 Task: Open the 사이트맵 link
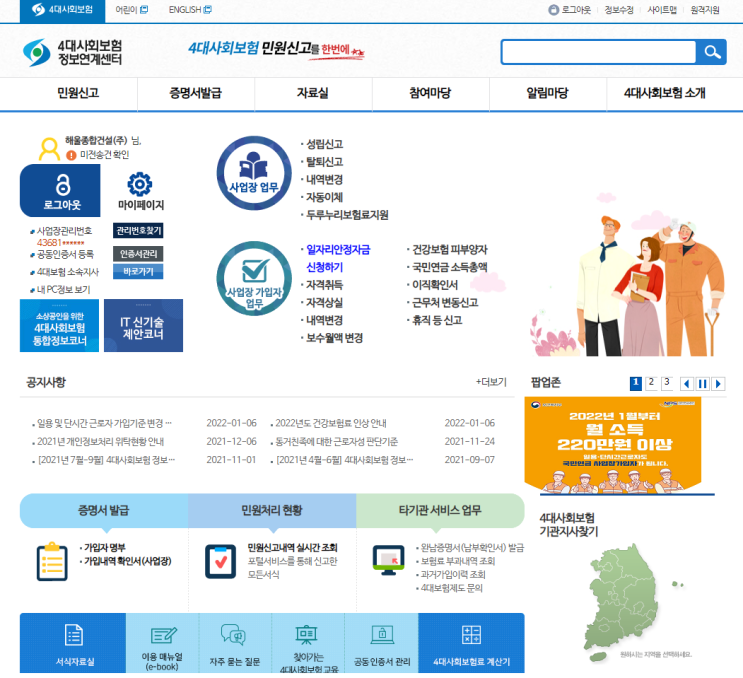[662, 10]
